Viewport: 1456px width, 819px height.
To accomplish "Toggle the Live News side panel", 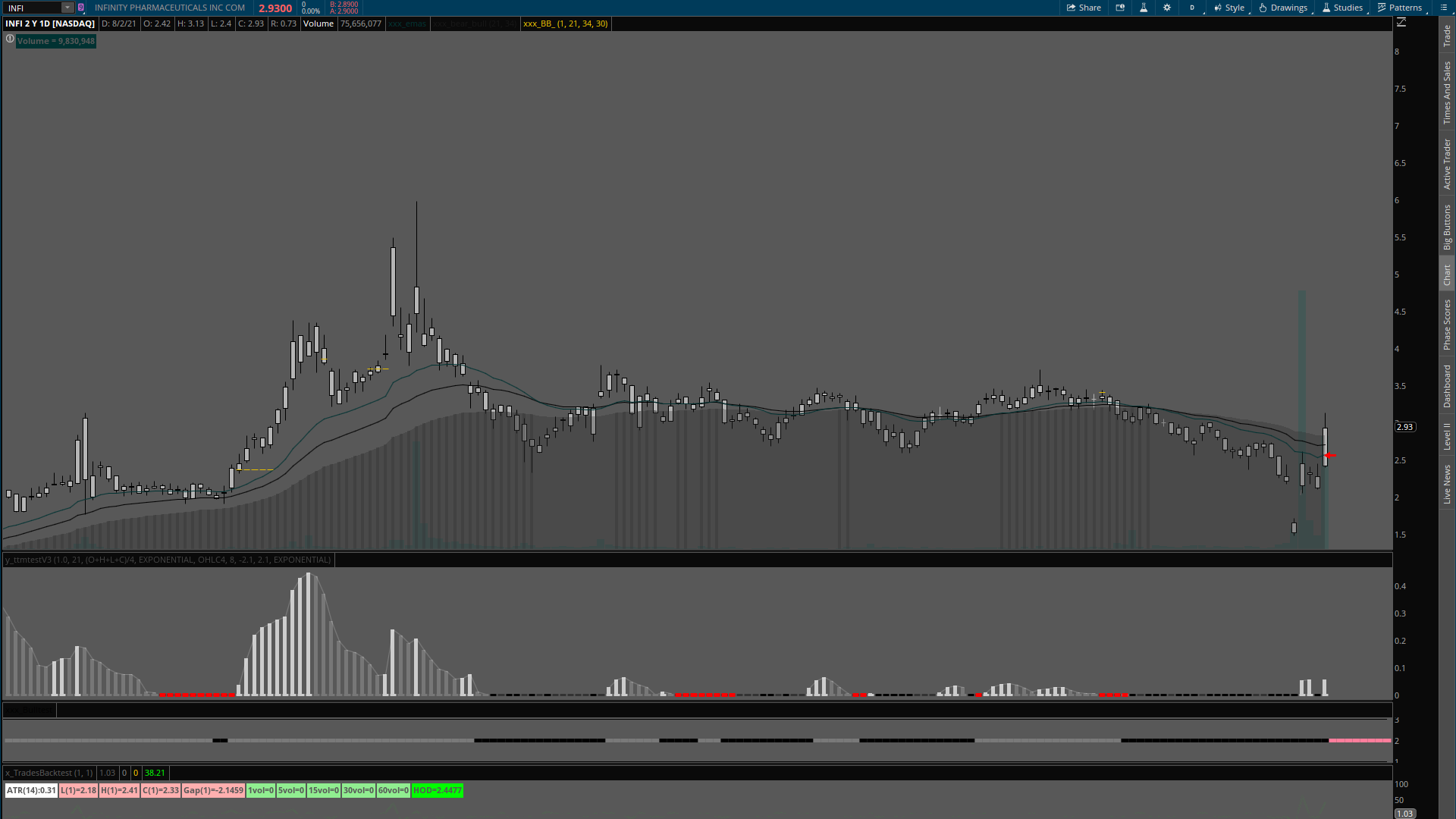I will pyautogui.click(x=1447, y=484).
